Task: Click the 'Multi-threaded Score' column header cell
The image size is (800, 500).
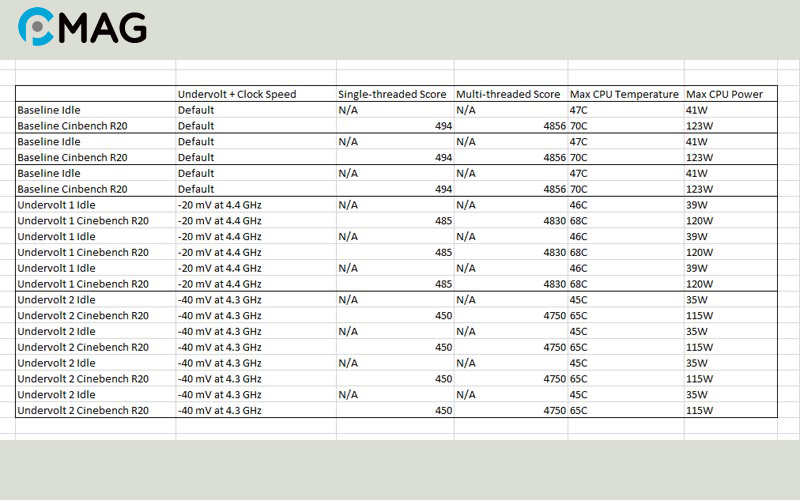Action: click(508, 94)
